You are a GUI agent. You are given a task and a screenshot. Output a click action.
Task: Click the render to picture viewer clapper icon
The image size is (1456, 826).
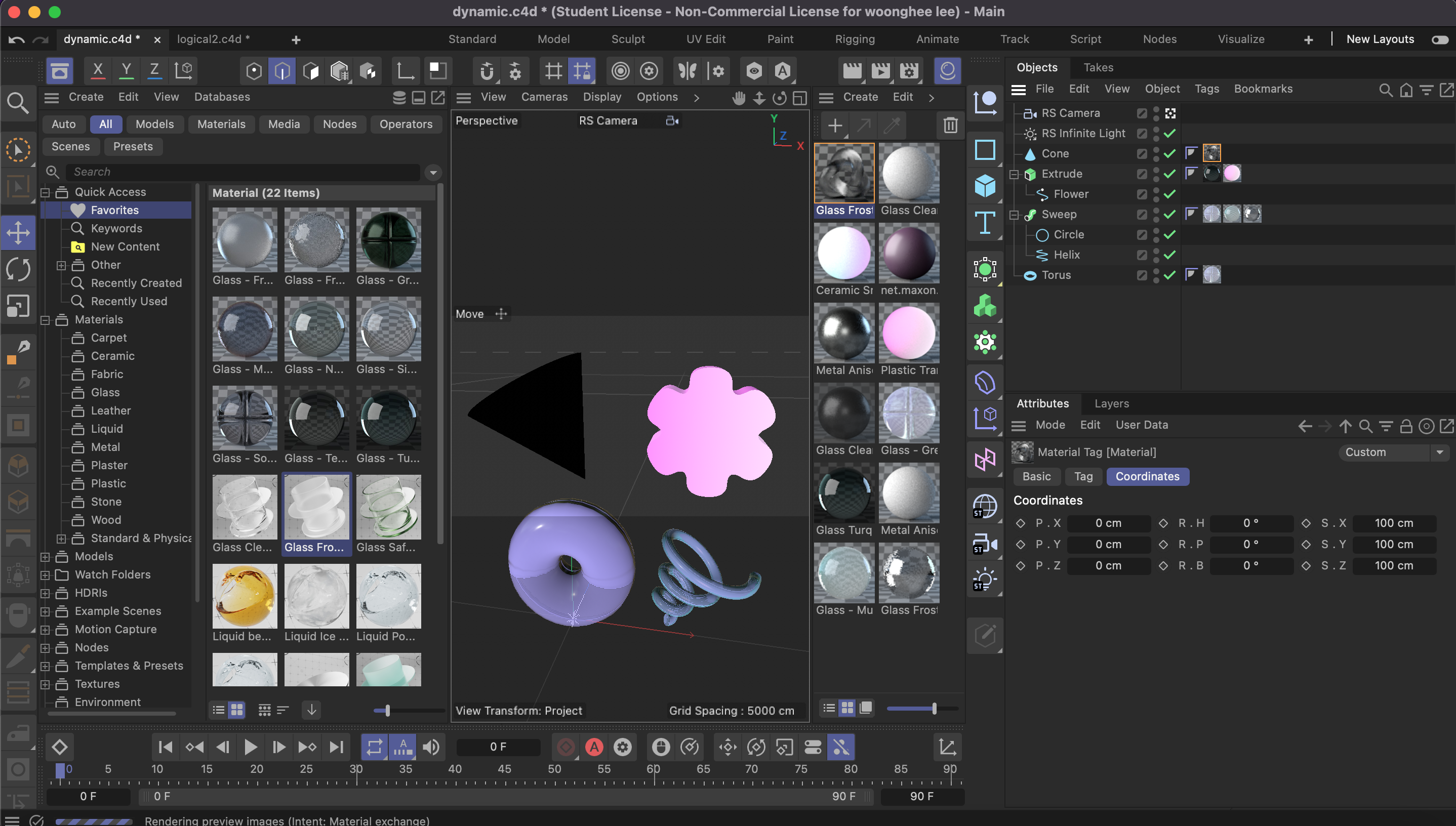[x=880, y=71]
